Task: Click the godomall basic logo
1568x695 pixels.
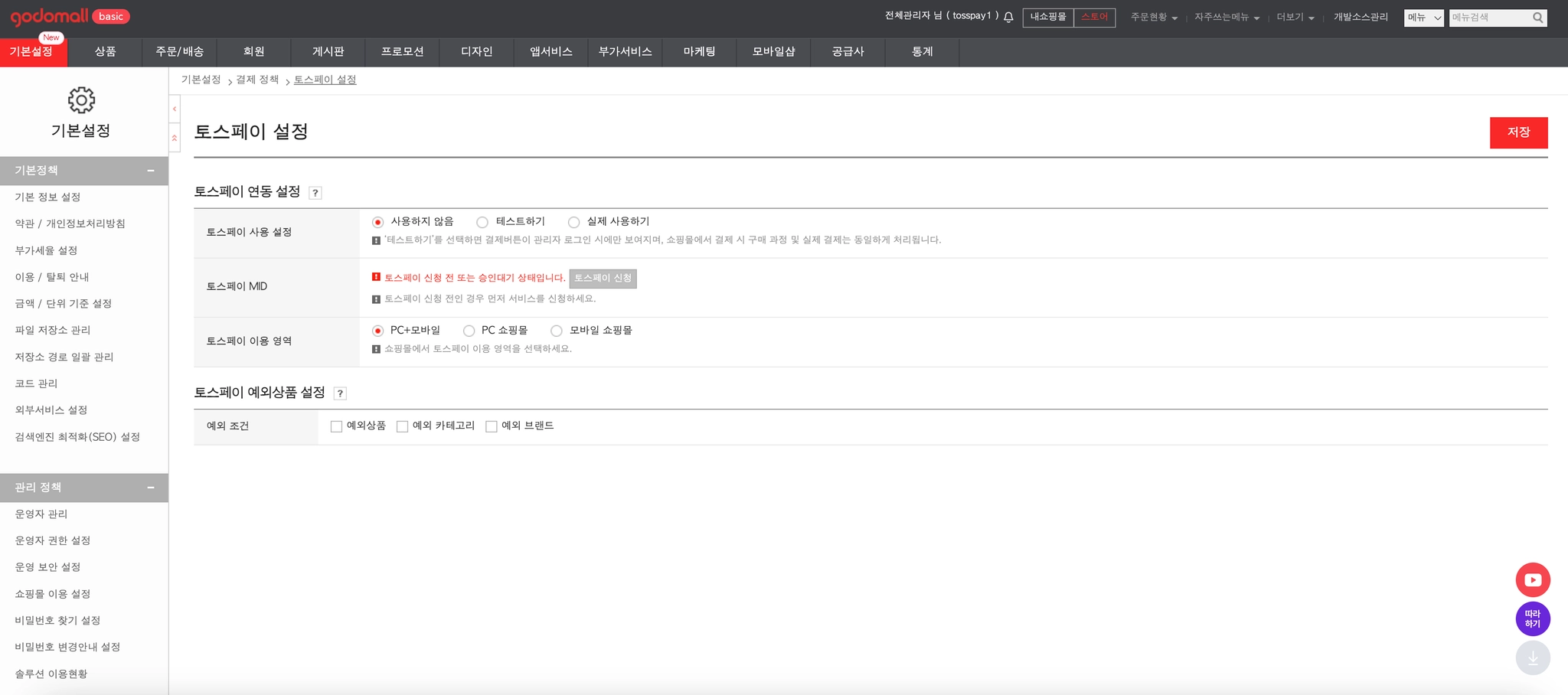Action: tap(70, 17)
